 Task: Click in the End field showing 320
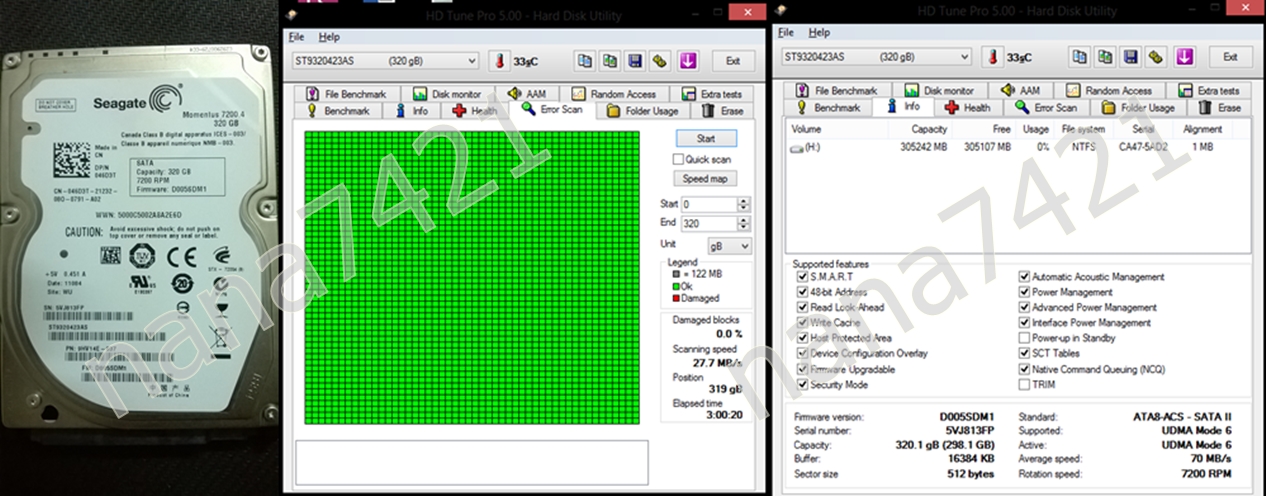(708, 224)
